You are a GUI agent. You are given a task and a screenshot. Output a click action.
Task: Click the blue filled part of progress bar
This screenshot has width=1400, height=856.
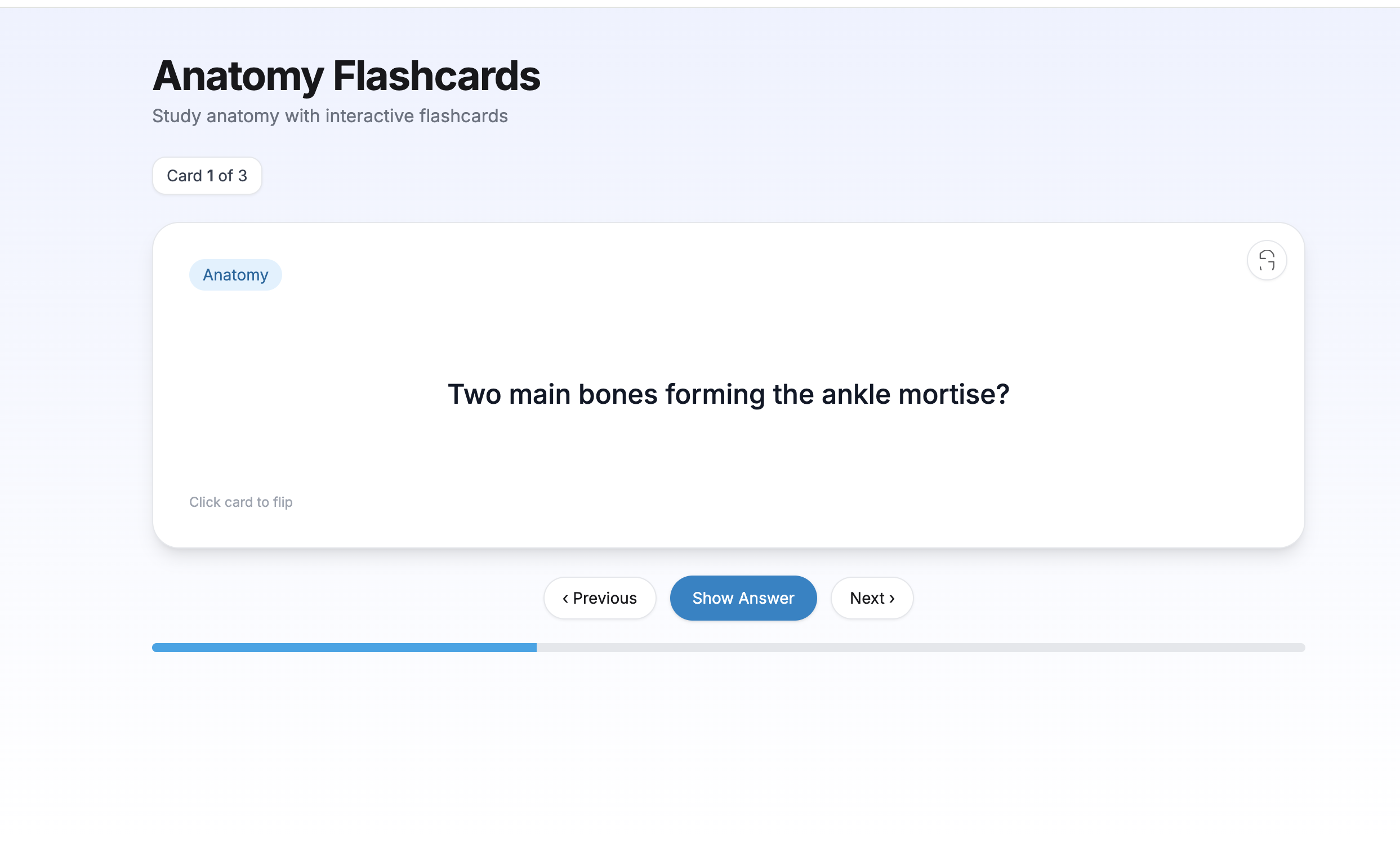pos(344,648)
